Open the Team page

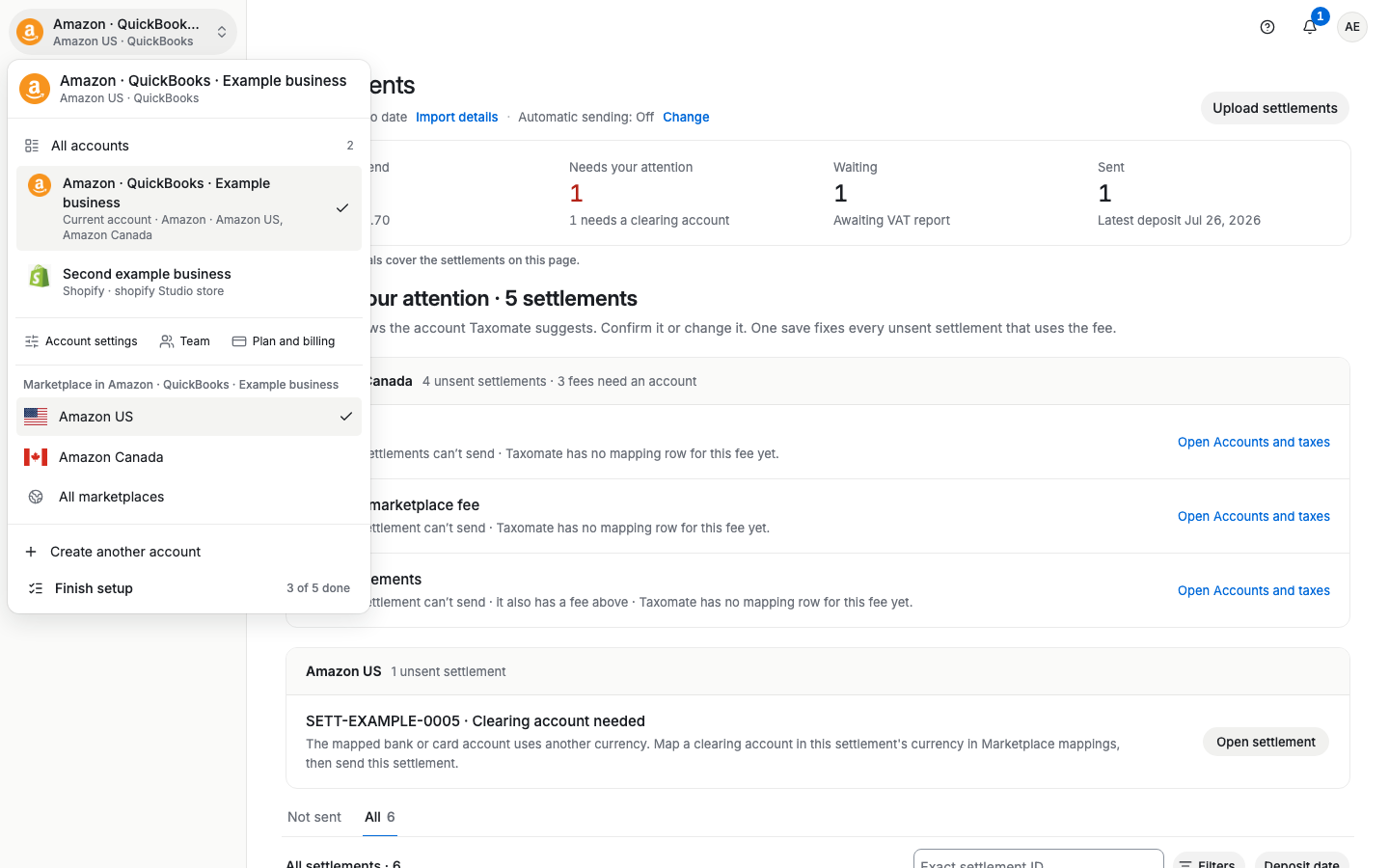(x=184, y=341)
